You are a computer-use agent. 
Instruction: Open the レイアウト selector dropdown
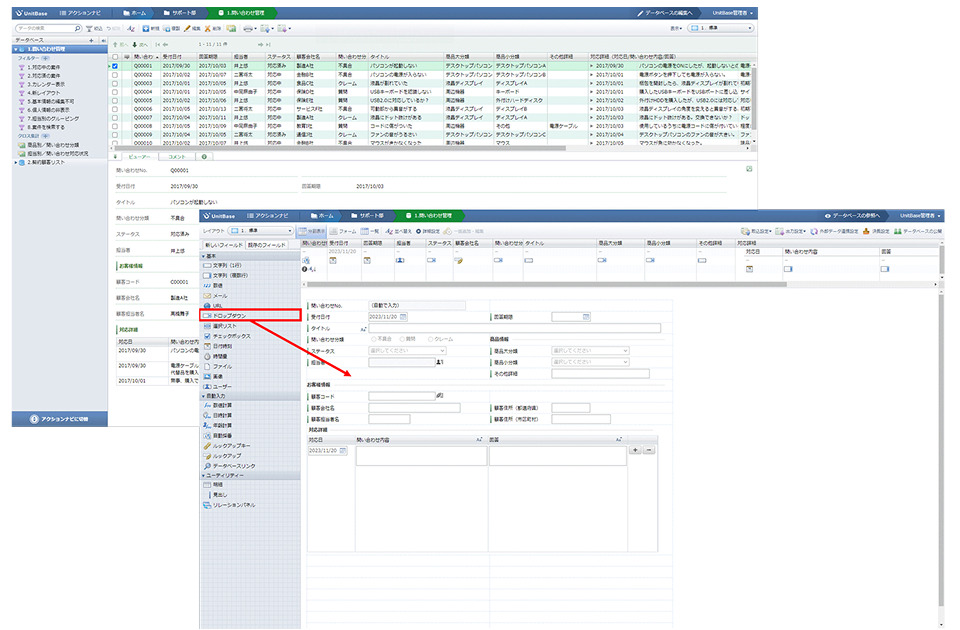261,231
